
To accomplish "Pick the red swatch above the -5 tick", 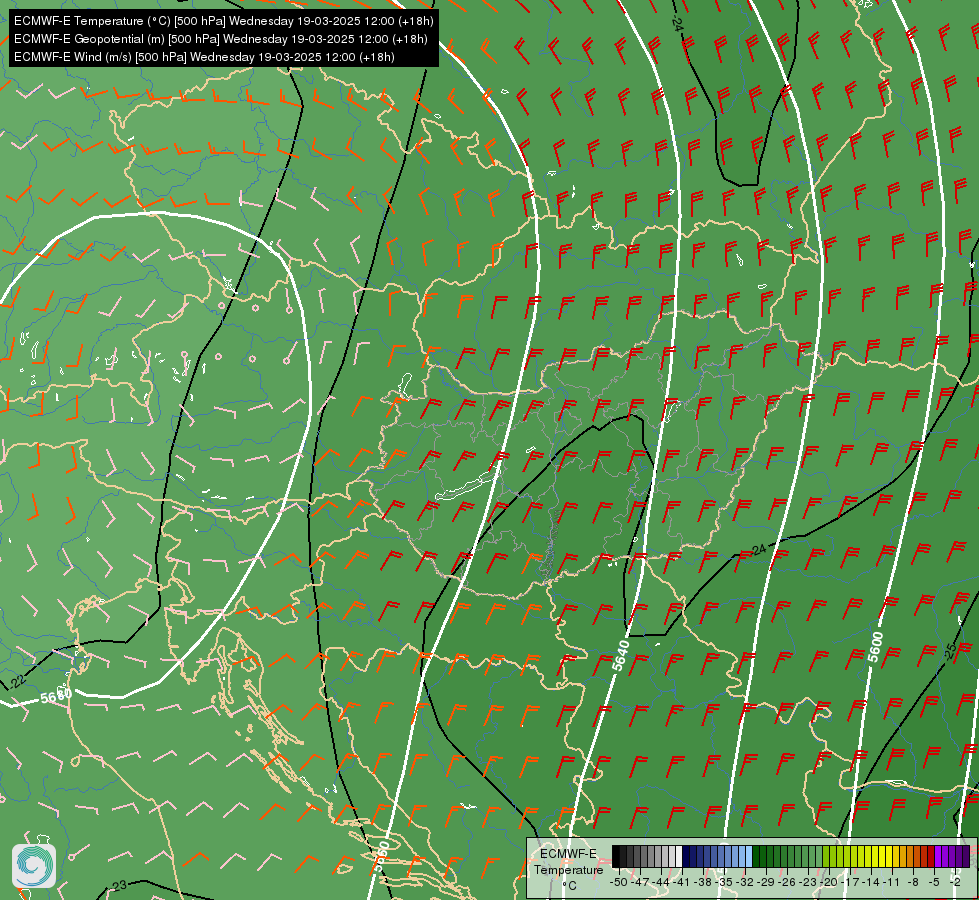I will [x=931, y=856].
